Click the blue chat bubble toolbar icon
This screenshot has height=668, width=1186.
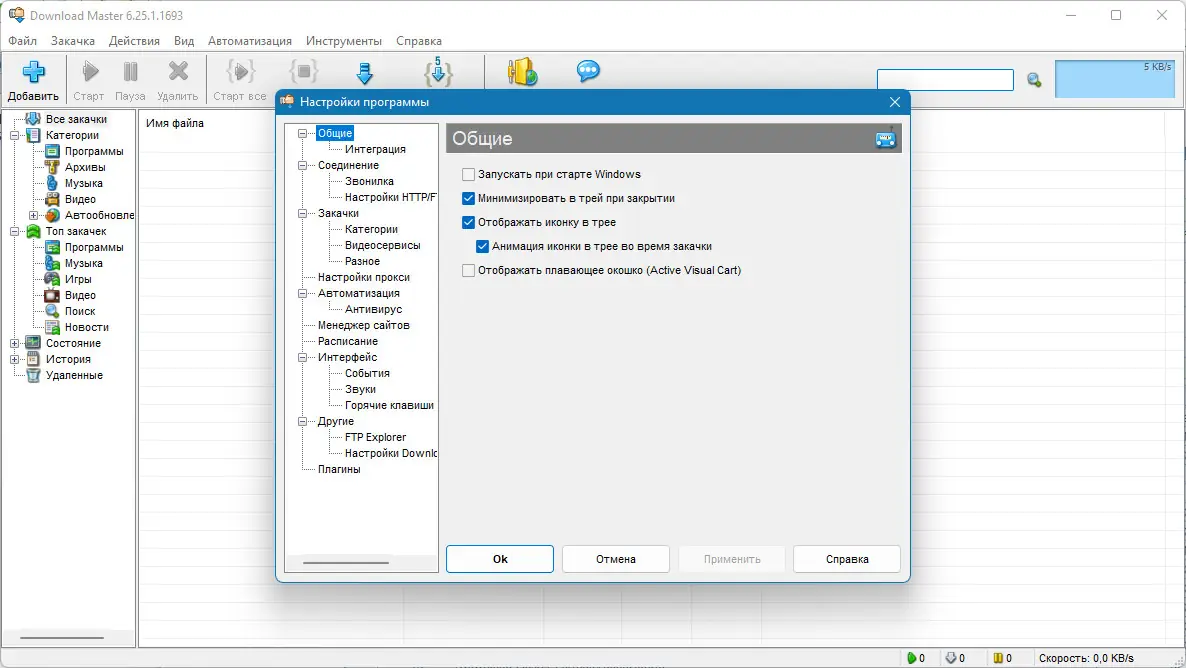coord(588,72)
